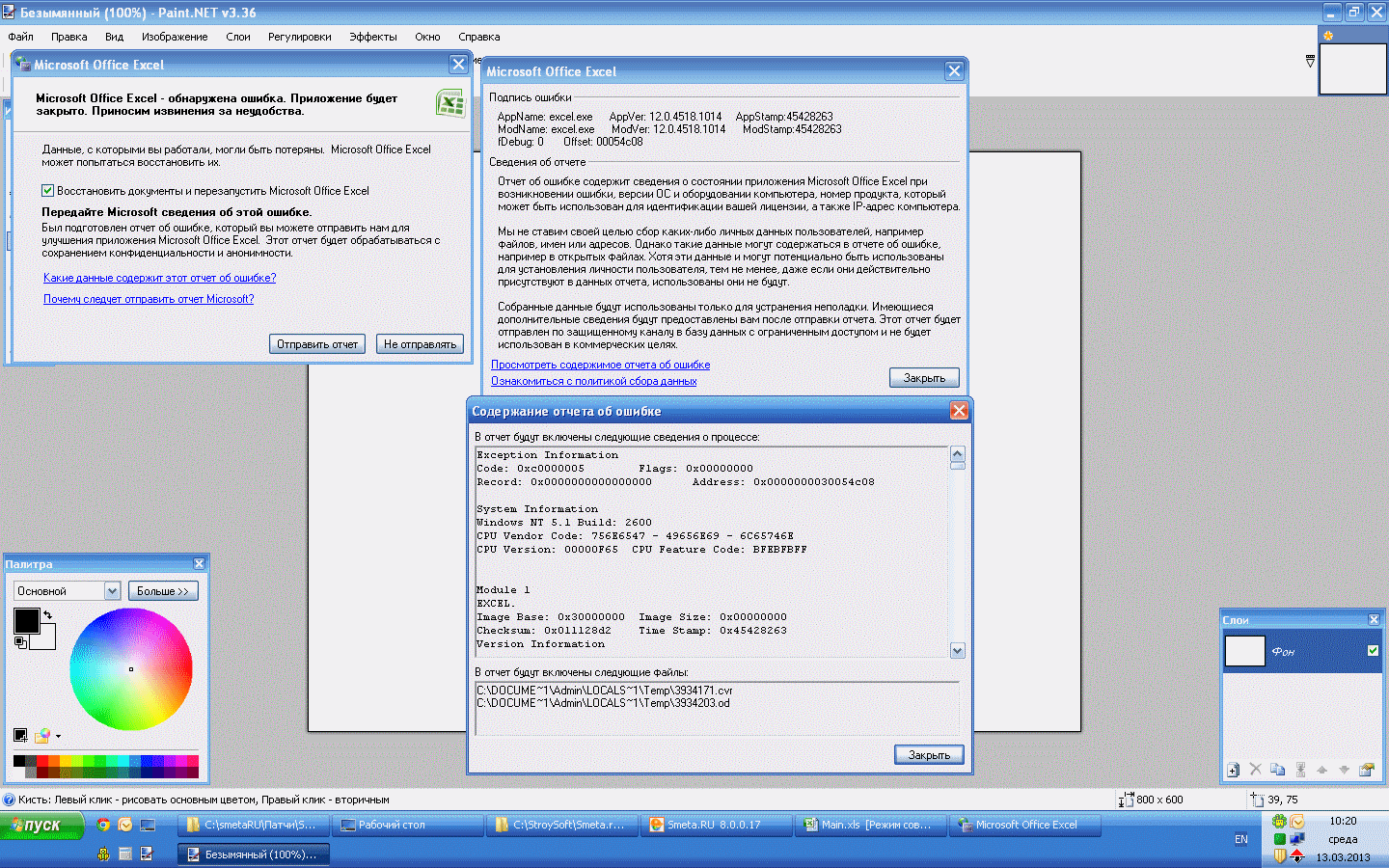Open link Ознакомиться с политикой сбора данных
1389x868 pixels.
[594, 381]
